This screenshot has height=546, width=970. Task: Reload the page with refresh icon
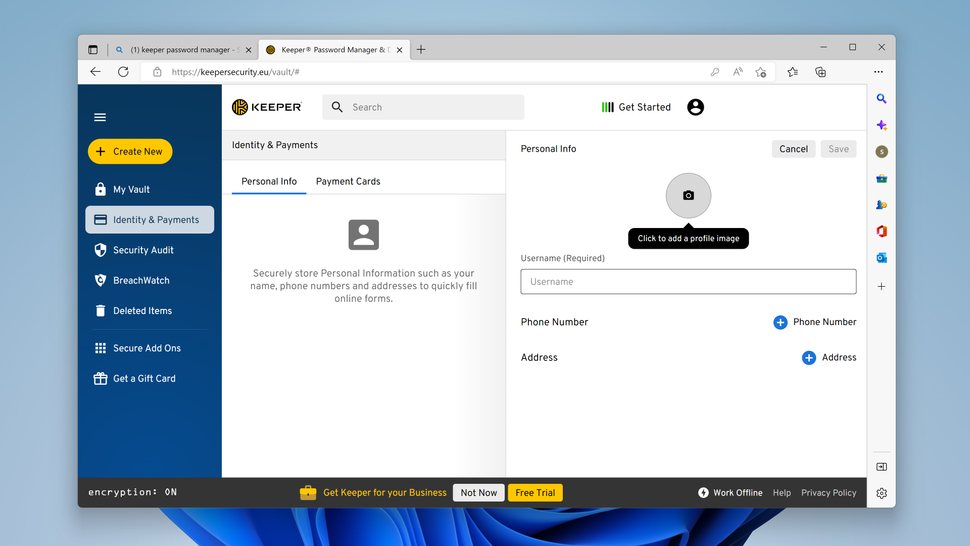[x=123, y=72]
